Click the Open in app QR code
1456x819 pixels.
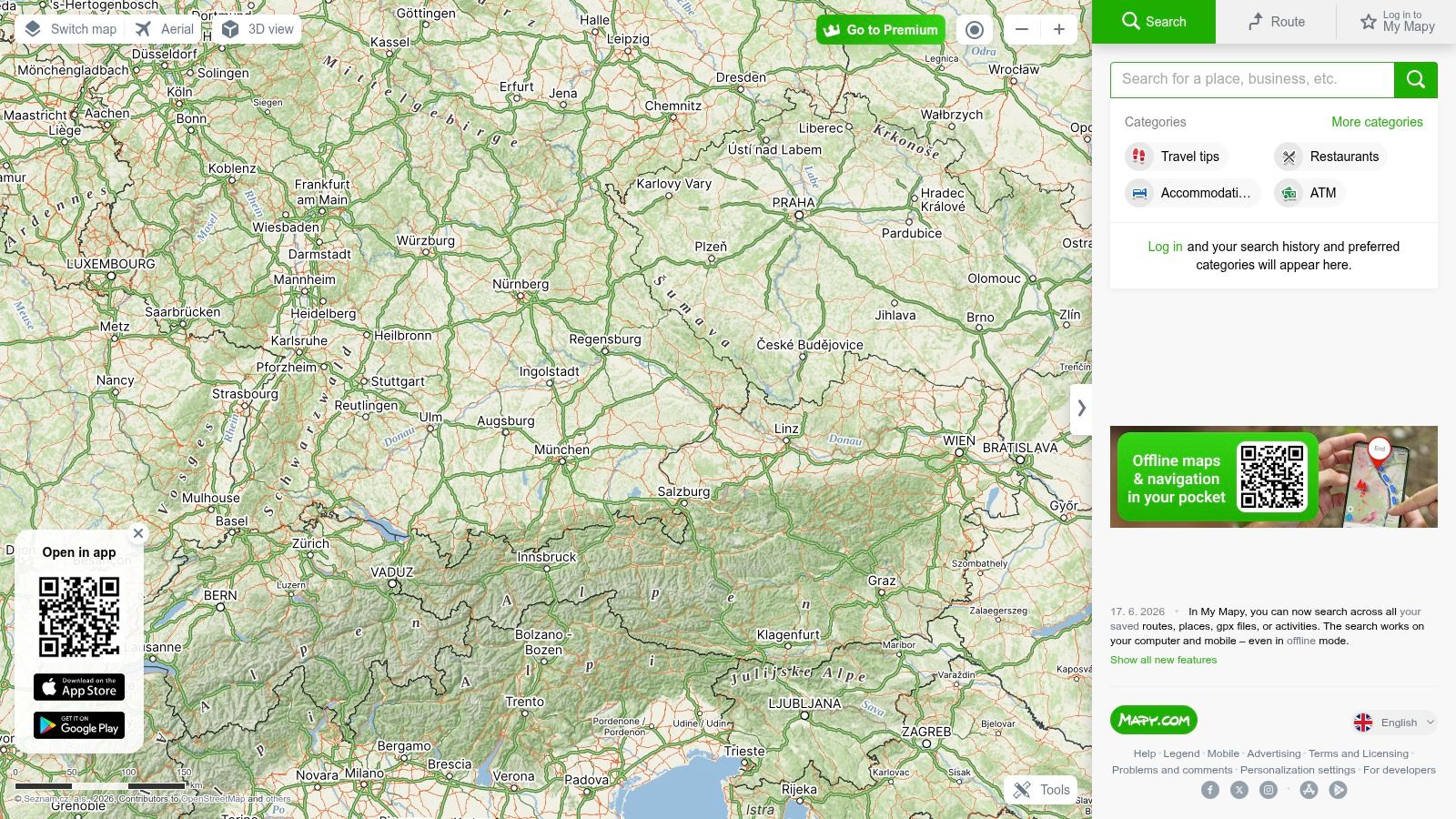click(79, 617)
